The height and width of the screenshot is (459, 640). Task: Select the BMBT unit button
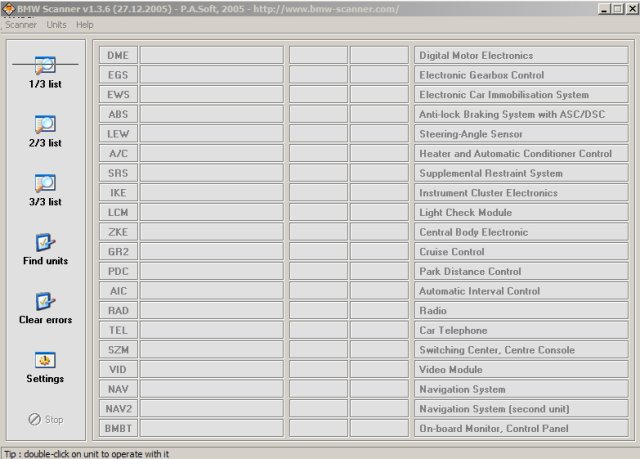118,428
